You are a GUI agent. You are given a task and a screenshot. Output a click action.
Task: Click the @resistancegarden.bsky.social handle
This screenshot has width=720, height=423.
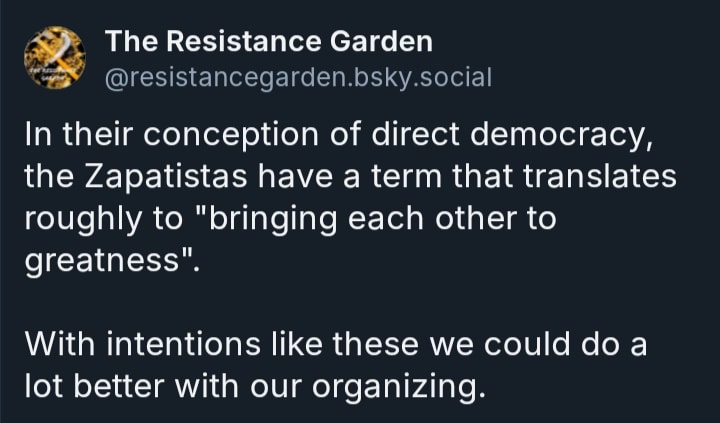coord(299,76)
